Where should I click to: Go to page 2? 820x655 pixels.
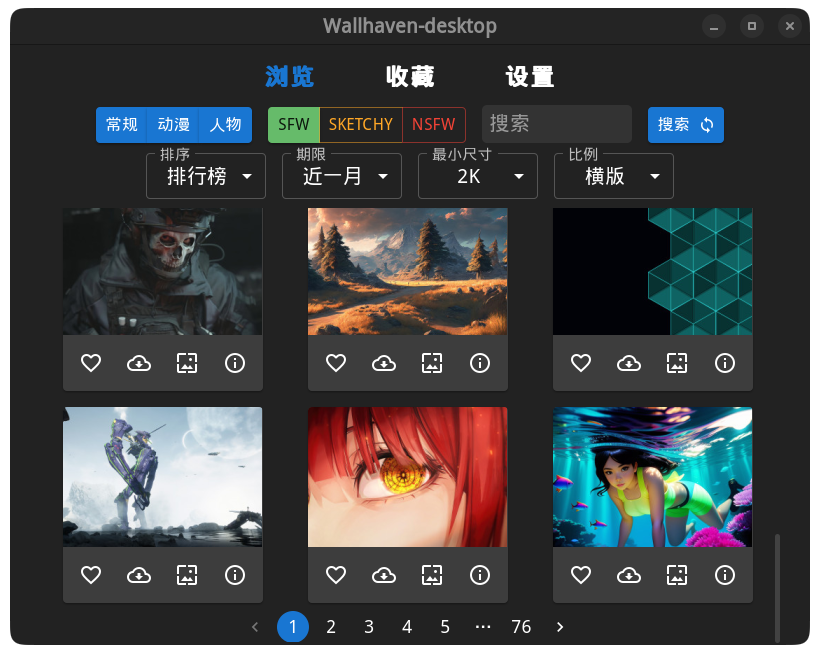point(331,627)
